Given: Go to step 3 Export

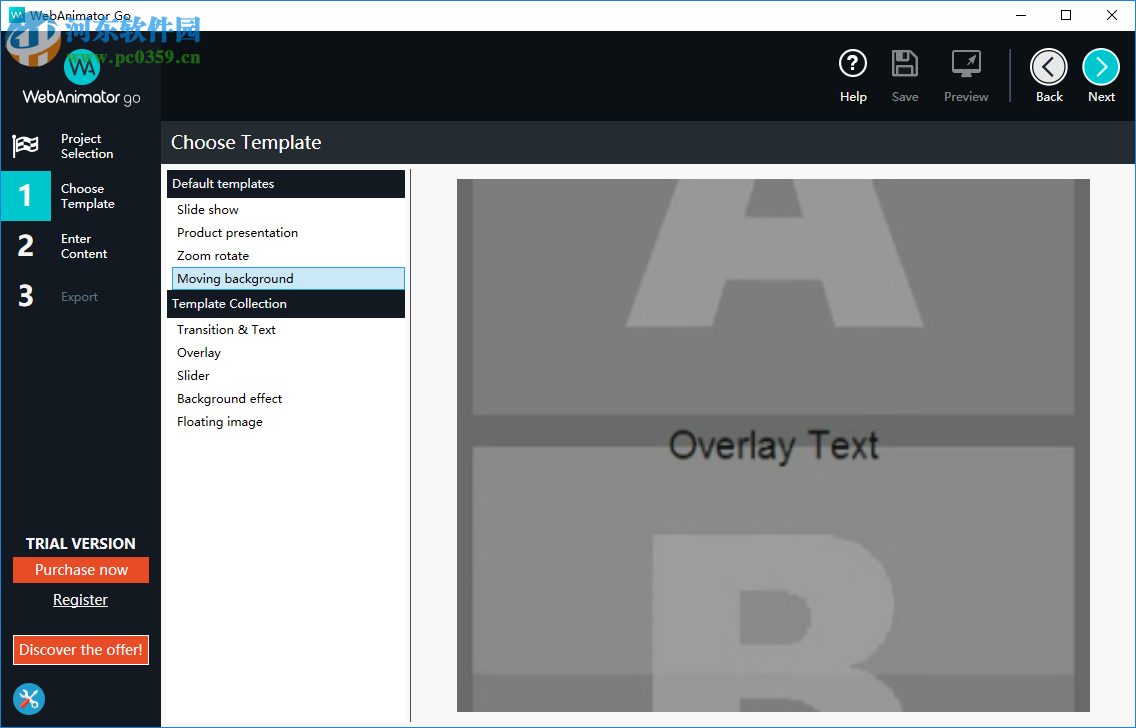Looking at the screenshot, I should pos(80,296).
